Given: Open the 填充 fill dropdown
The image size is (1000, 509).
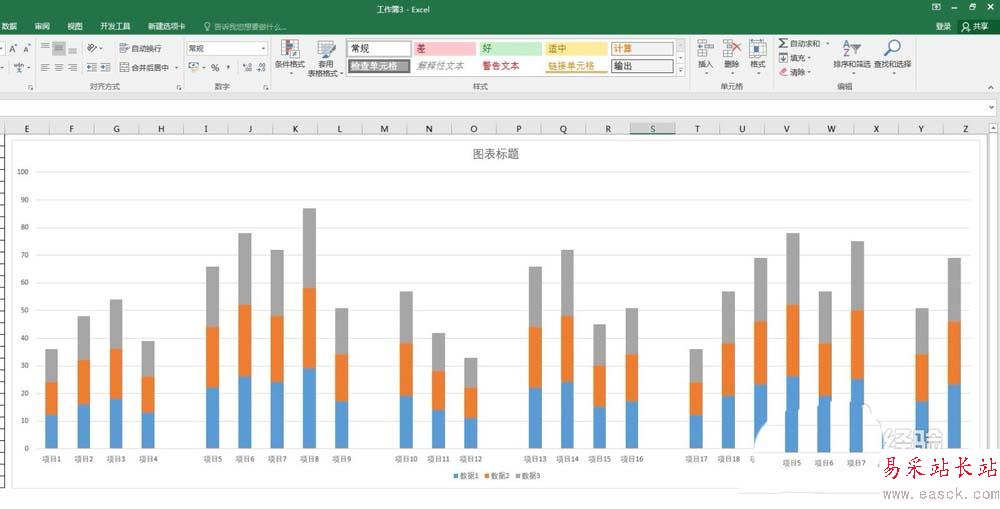Looking at the screenshot, I should [x=795, y=58].
